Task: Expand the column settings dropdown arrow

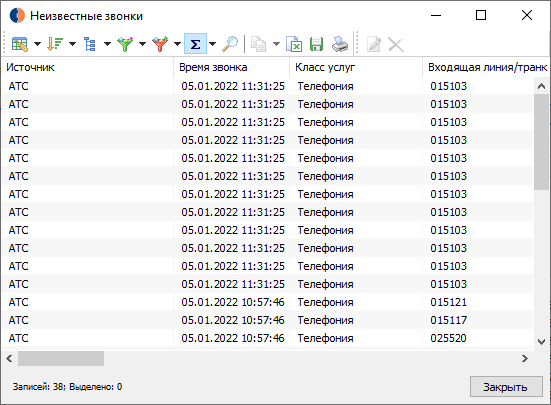Action: [x=37, y=44]
